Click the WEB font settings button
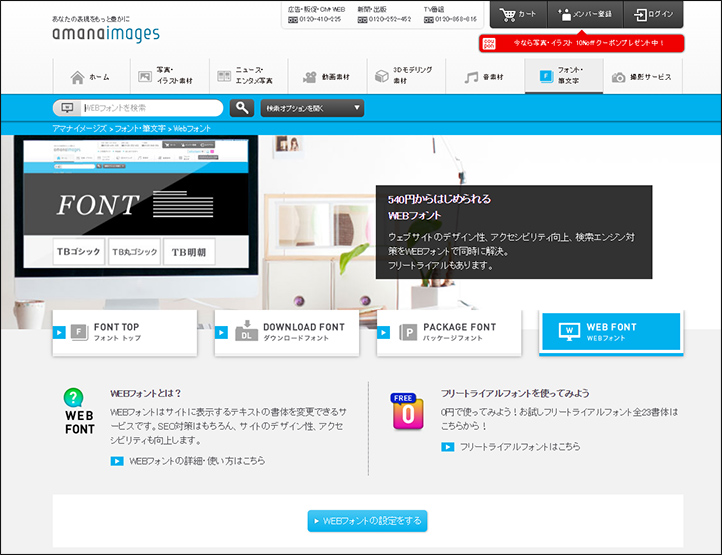 pyautogui.click(x=367, y=521)
